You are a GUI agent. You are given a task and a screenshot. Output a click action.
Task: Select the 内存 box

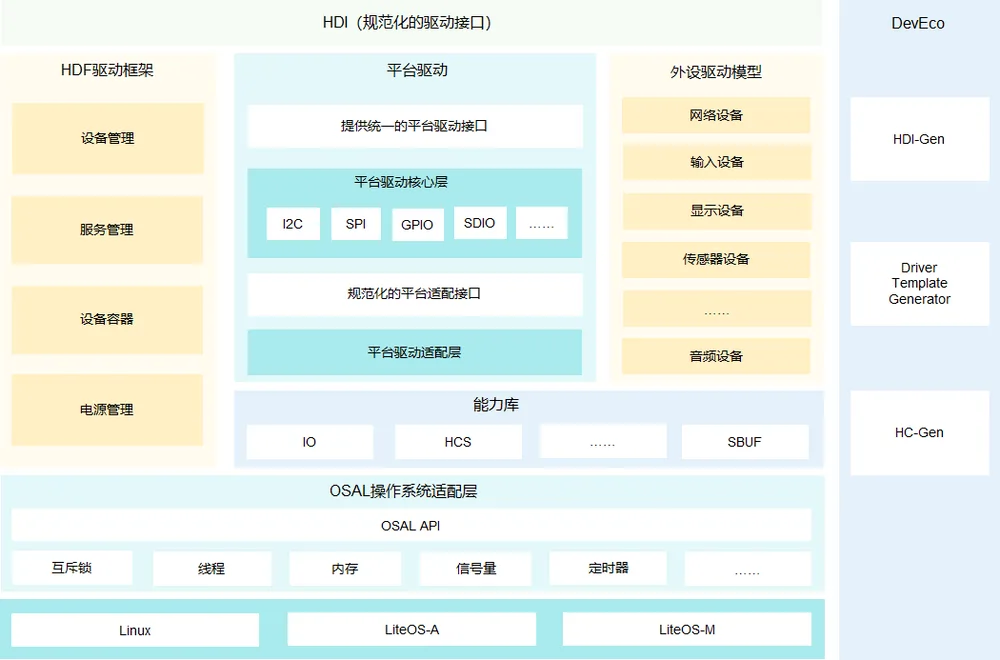pyautogui.click(x=345, y=568)
